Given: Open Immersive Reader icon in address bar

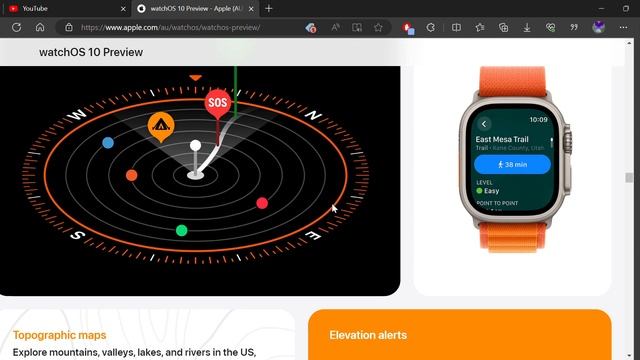Looking at the screenshot, I should click(x=357, y=27).
